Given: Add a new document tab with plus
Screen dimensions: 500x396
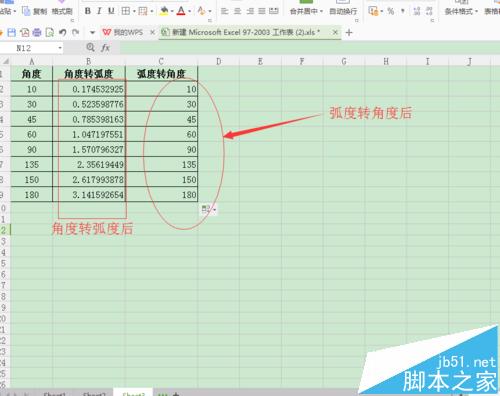Looking at the screenshot, I should click(349, 33).
